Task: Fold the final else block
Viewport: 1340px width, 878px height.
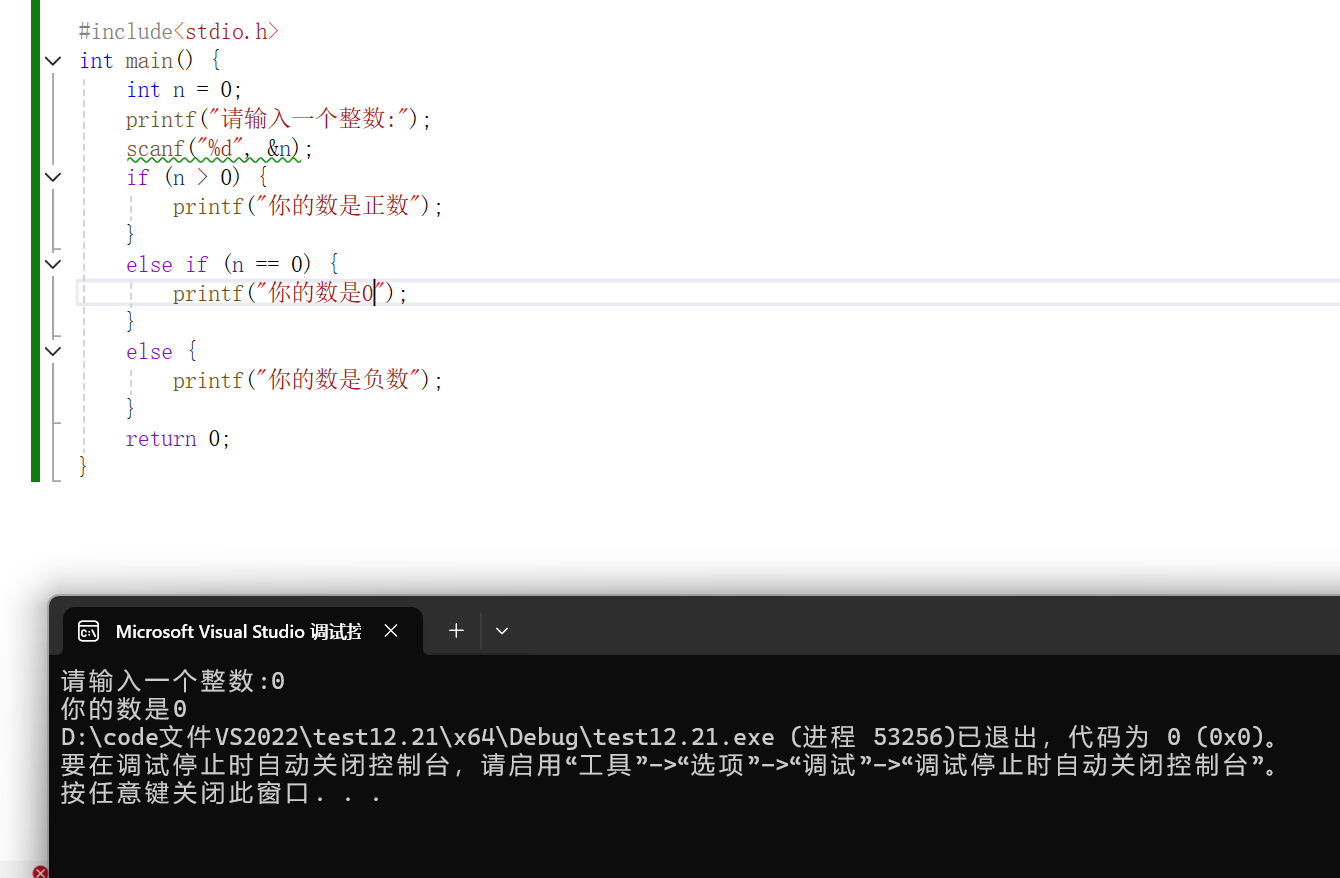Action: (53, 351)
